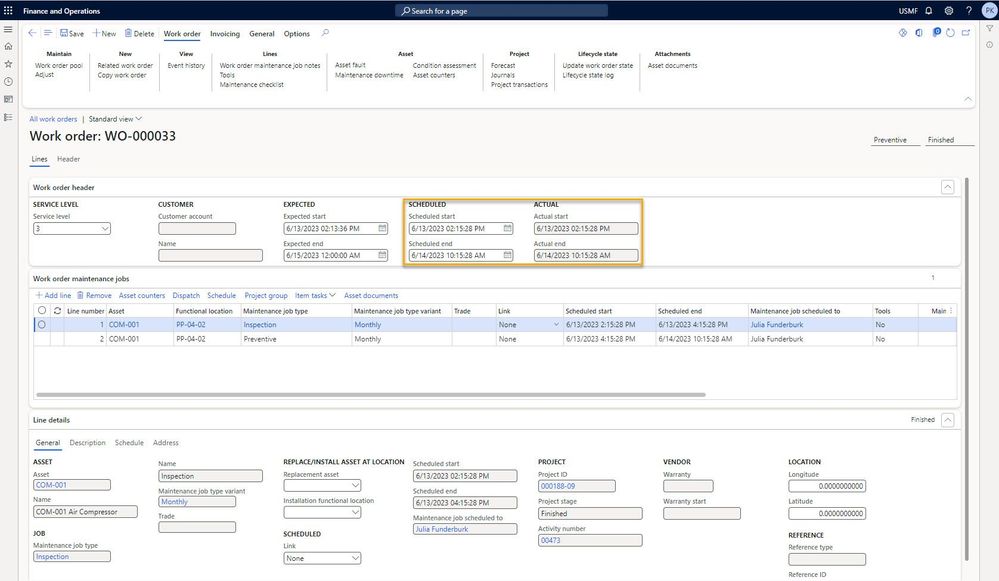
Task: Open Replacement asset dropdown
Action: pyautogui.click(x=356, y=485)
